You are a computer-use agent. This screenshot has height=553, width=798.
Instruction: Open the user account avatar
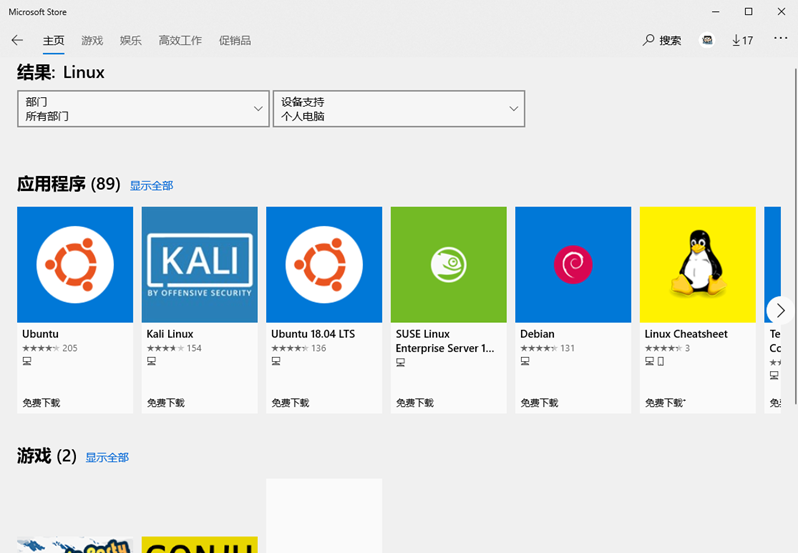pos(707,40)
